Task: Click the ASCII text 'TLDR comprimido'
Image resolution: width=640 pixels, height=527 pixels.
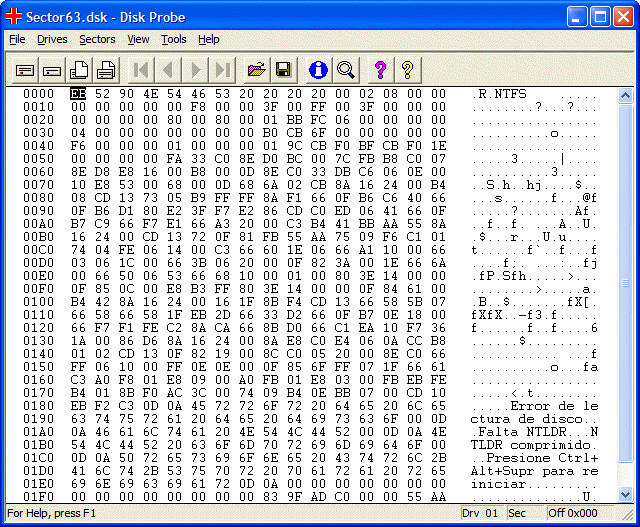Action: pos(531,445)
